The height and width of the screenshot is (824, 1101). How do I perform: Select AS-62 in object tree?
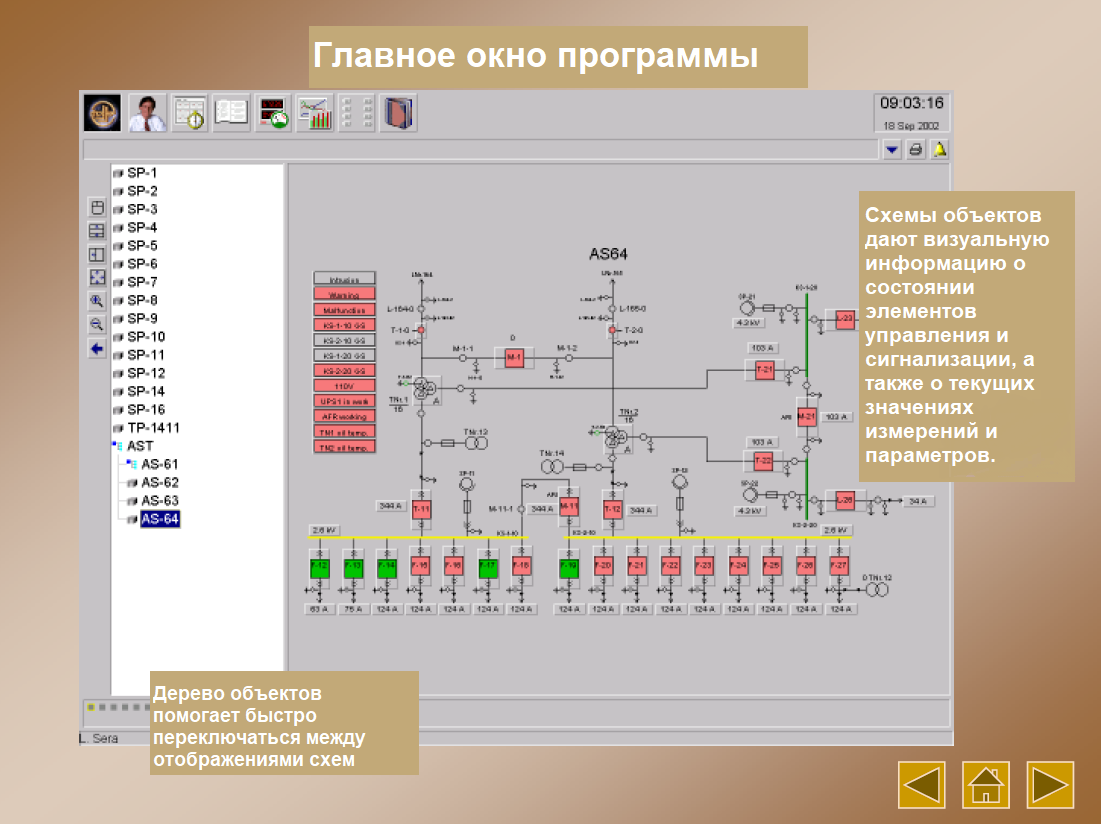pyautogui.click(x=160, y=483)
